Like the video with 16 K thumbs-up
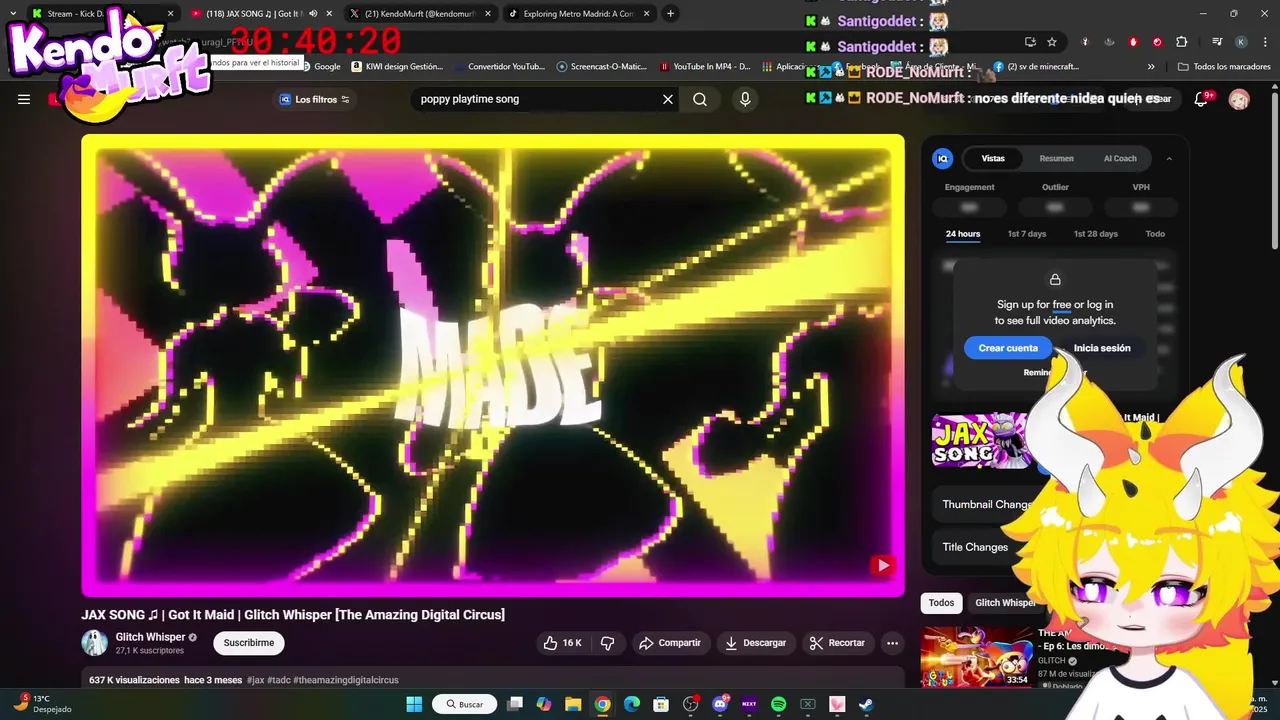The height and width of the screenshot is (720, 1280). click(x=562, y=643)
